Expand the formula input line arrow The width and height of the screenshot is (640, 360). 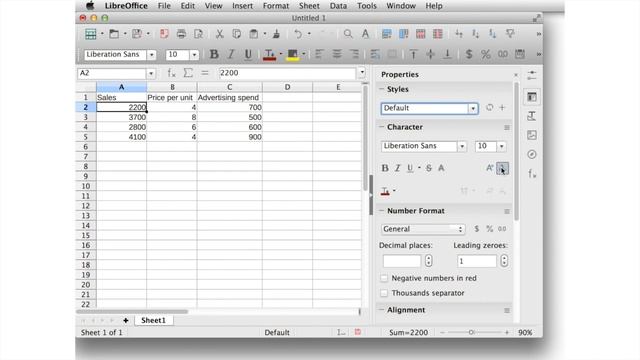coord(362,73)
